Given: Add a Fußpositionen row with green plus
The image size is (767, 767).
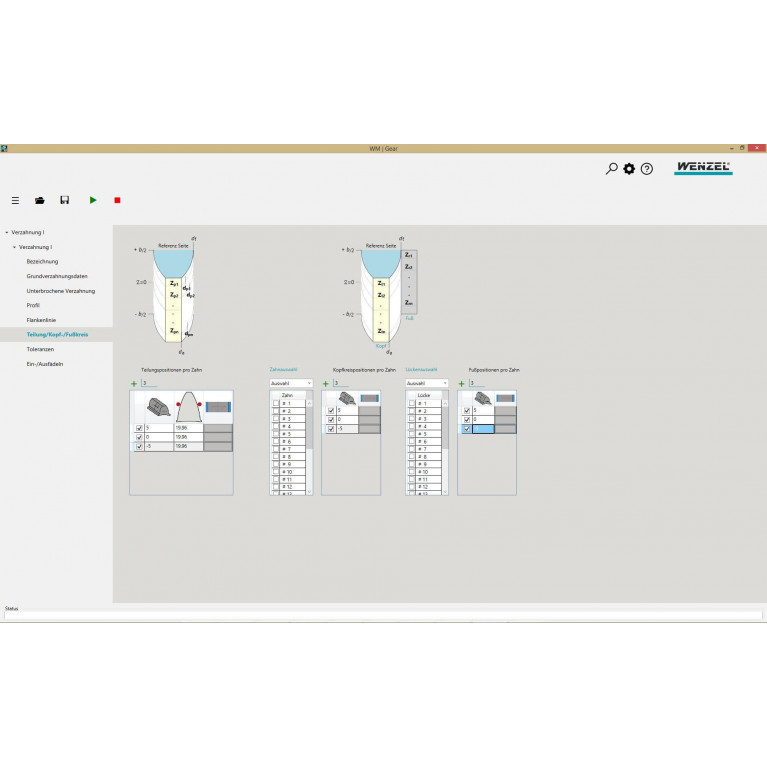Looking at the screenshot, I should [x=461, y=384].
